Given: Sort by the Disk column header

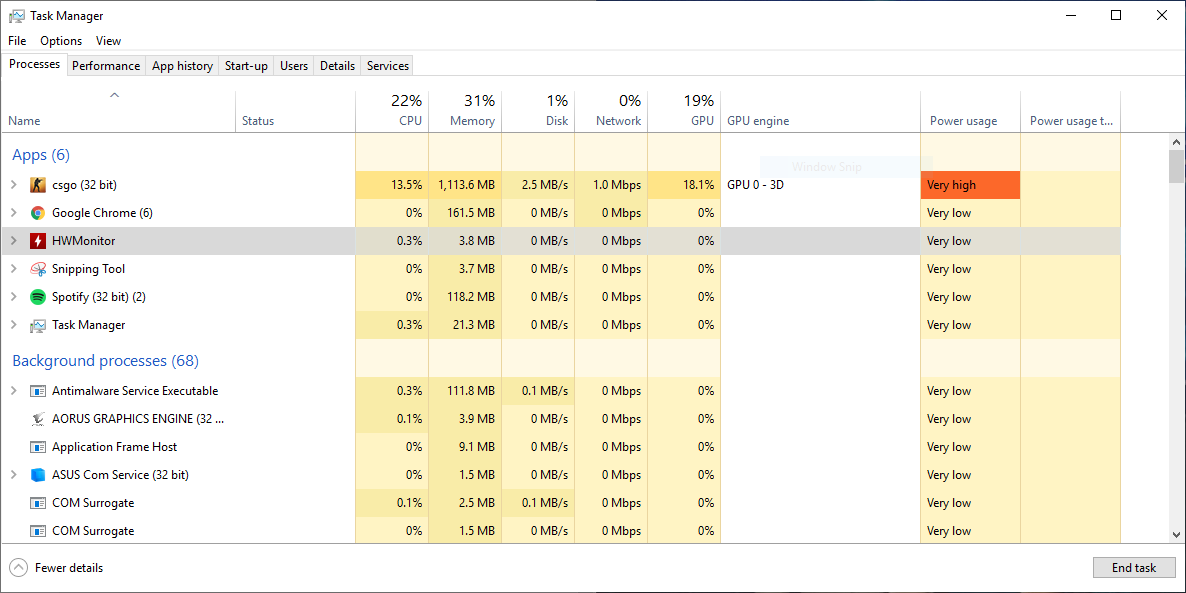Looking at the screenshot, I should click(x=538, y=111).
